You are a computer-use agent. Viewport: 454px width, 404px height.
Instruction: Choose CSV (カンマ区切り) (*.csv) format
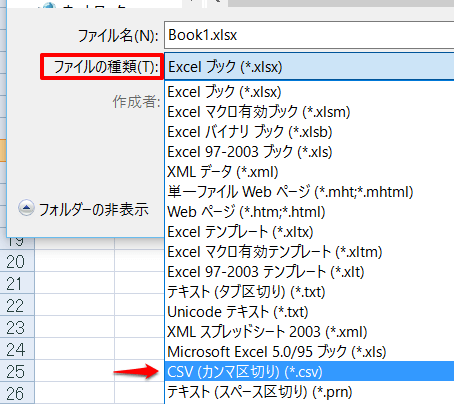[309, 371]
